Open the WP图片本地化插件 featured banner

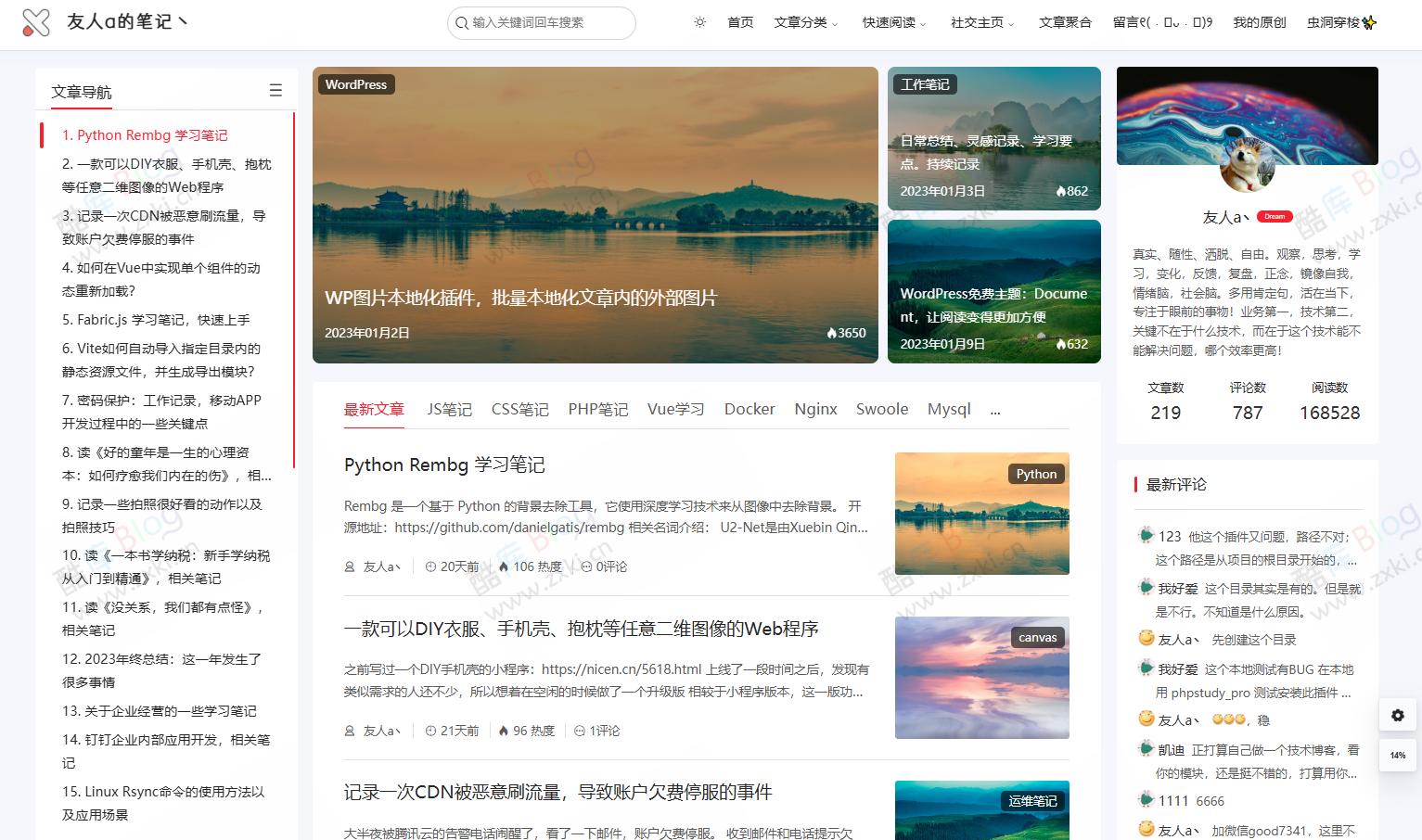point(596,214)
